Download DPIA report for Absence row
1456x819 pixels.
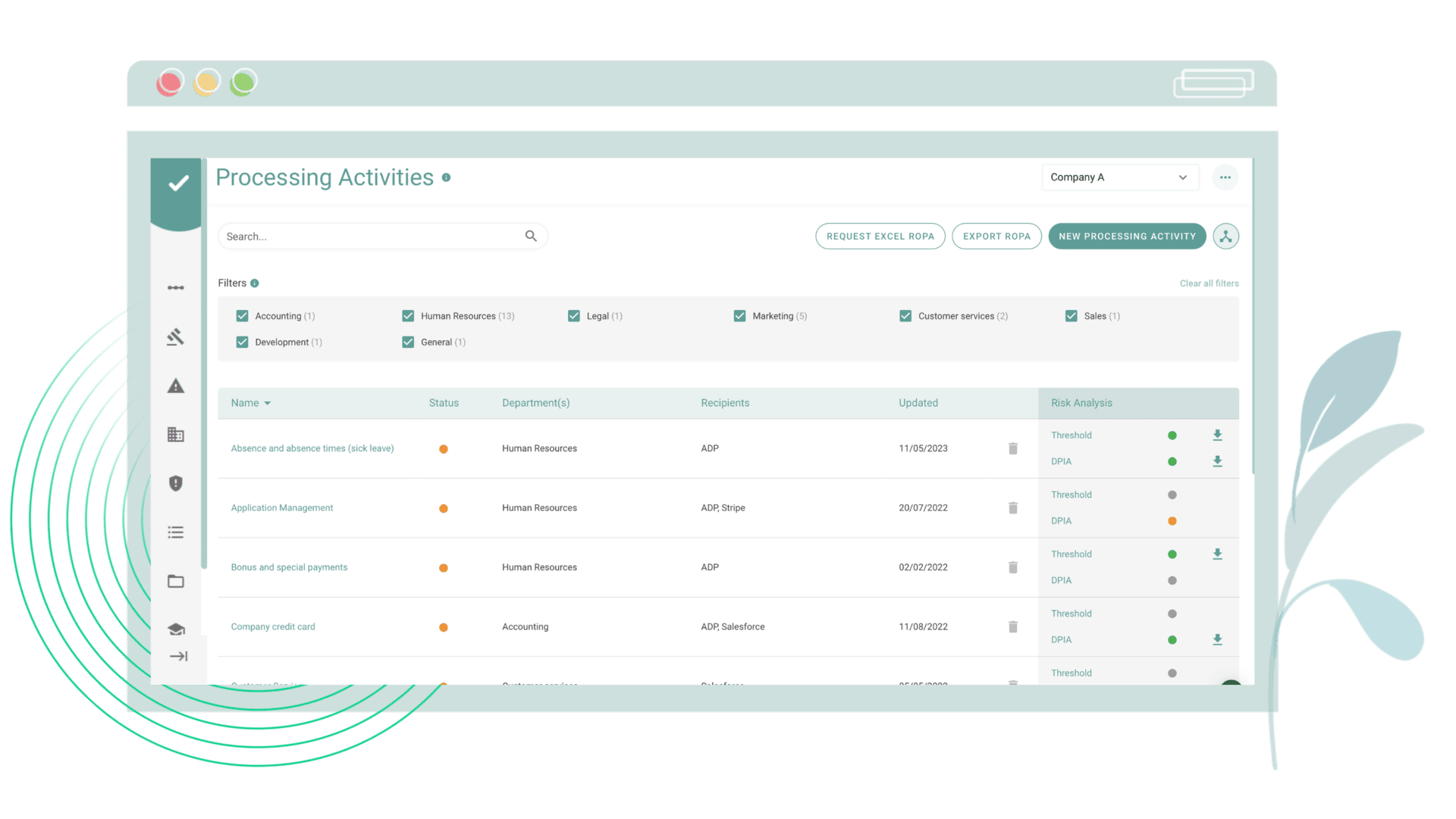coord(1217,461)
